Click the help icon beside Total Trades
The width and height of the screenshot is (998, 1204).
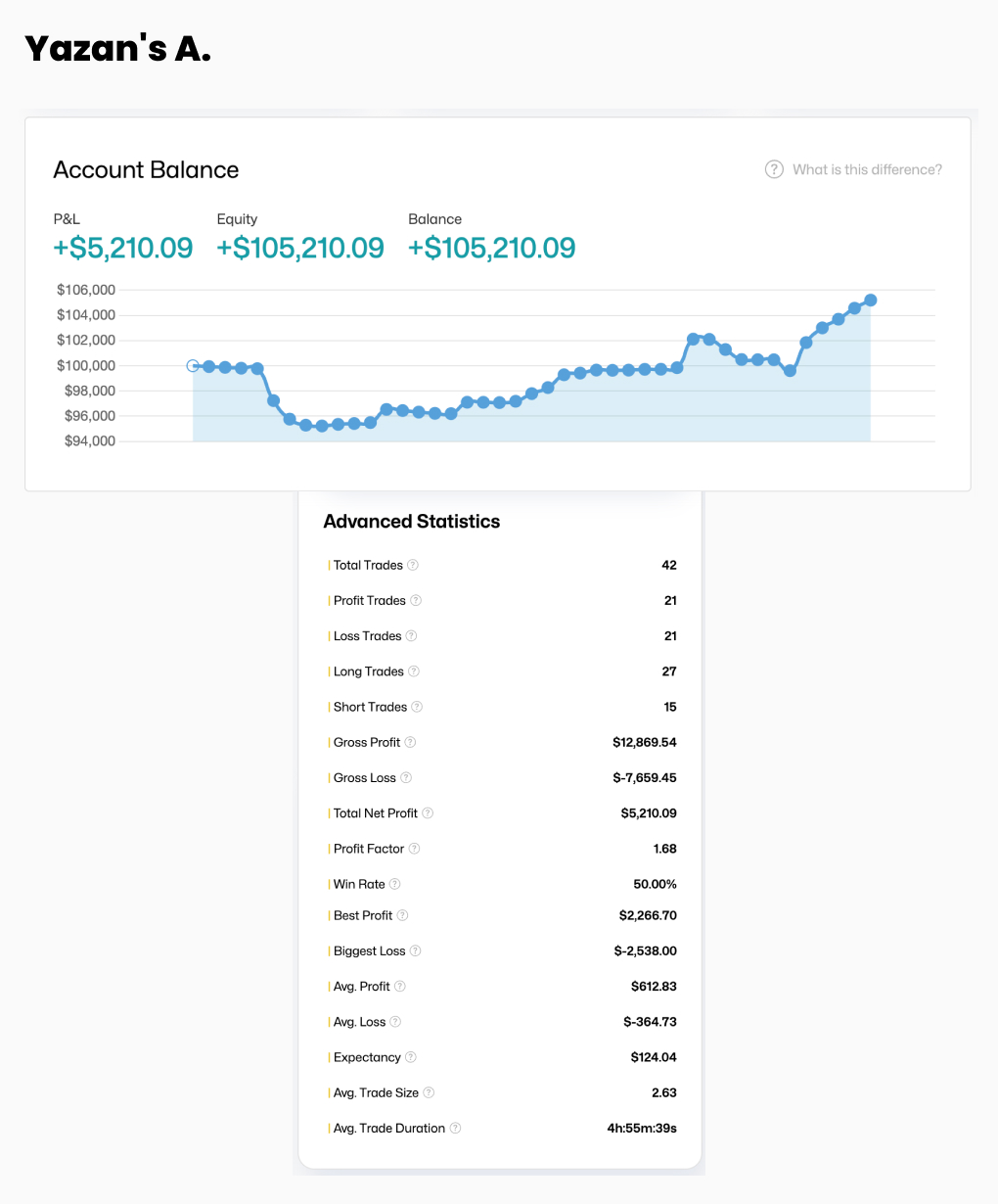(413, 565)
